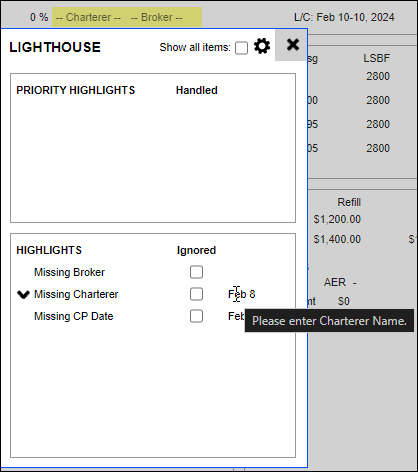The image size is (418, 472).
Task: Click the -- Broker -- placeholder field
Action: 157,17
